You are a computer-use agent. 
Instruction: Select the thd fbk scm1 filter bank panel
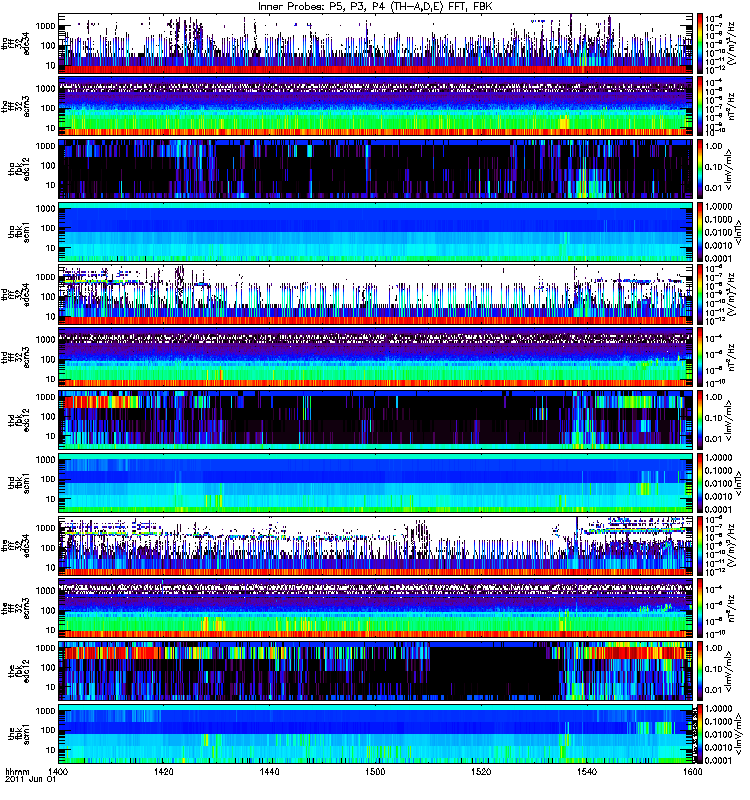(376, 483)
